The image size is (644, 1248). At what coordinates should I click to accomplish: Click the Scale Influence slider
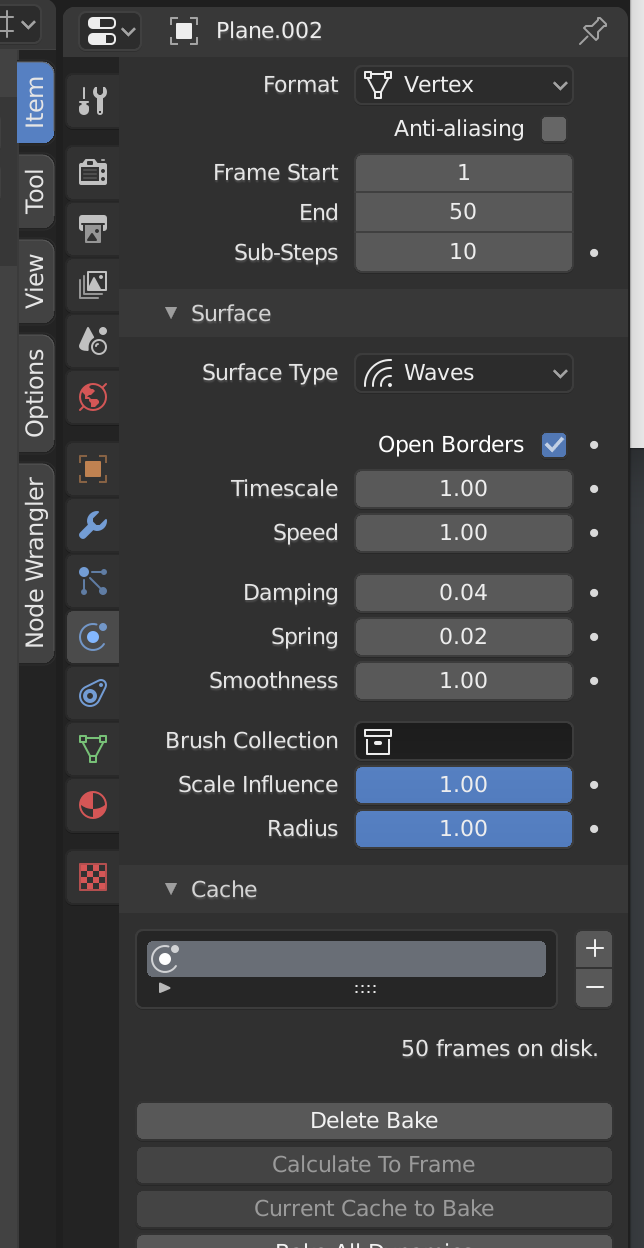463,785
